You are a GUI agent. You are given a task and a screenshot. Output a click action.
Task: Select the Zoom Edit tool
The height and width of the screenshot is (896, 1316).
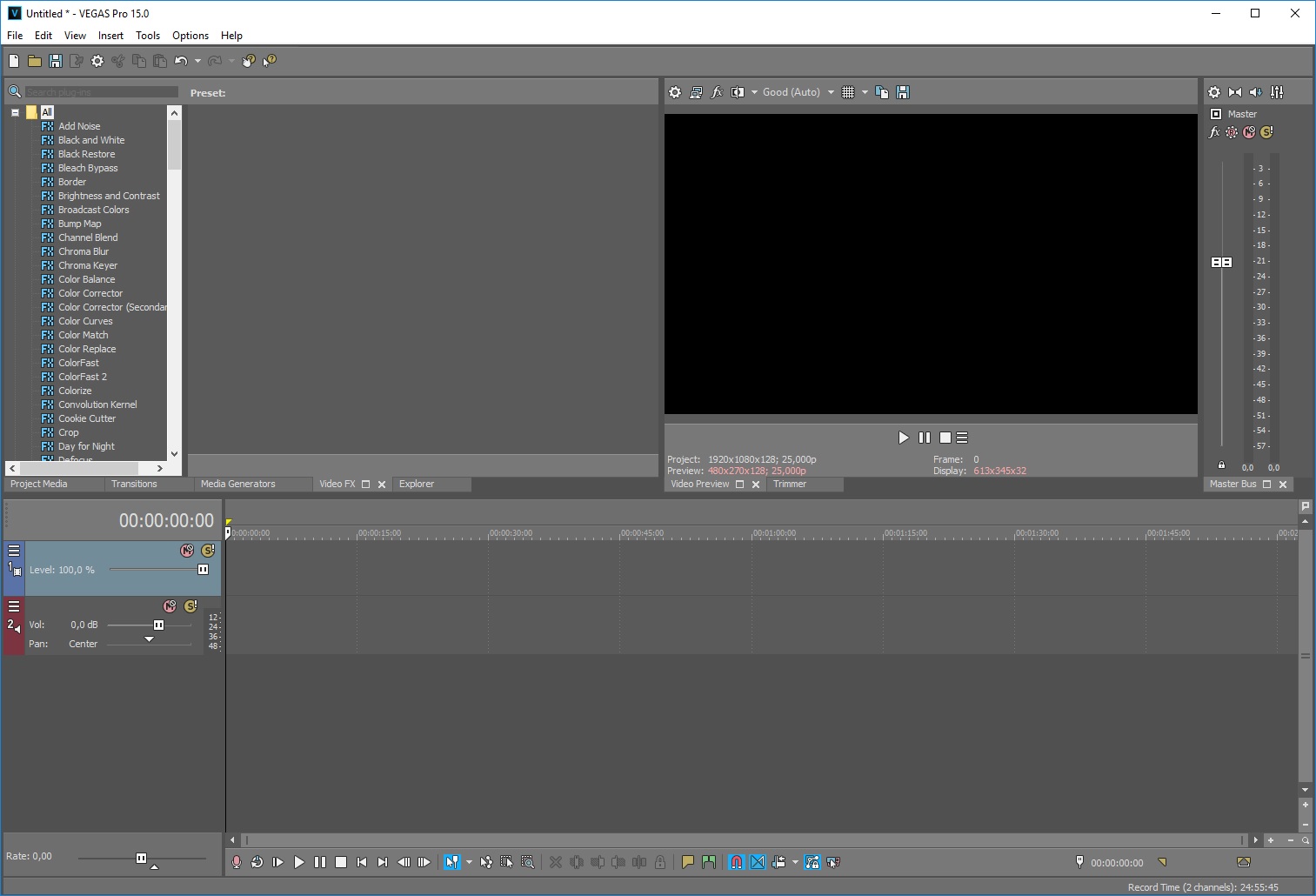point(528,862)
